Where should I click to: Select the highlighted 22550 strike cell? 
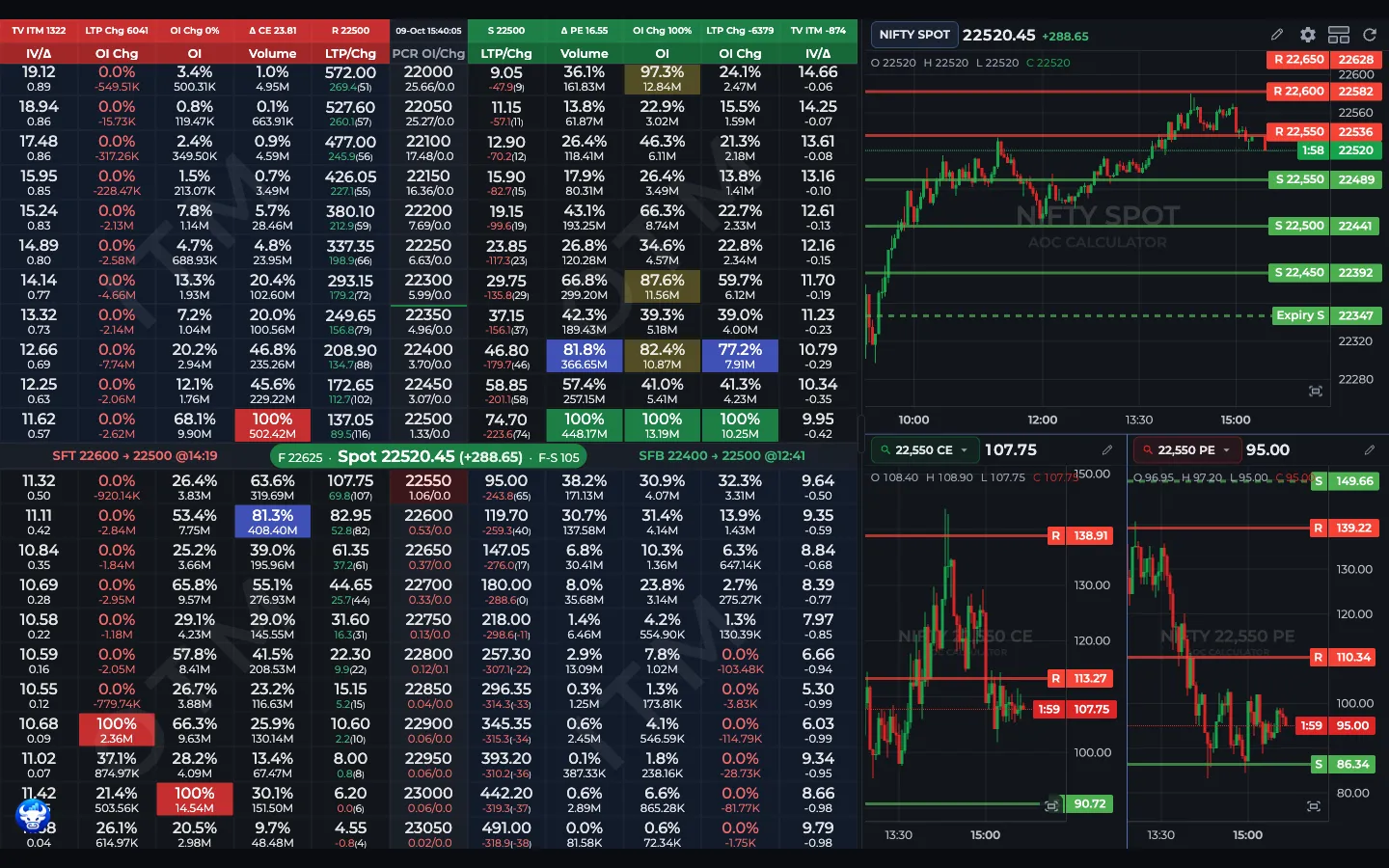tap(428, 488)
